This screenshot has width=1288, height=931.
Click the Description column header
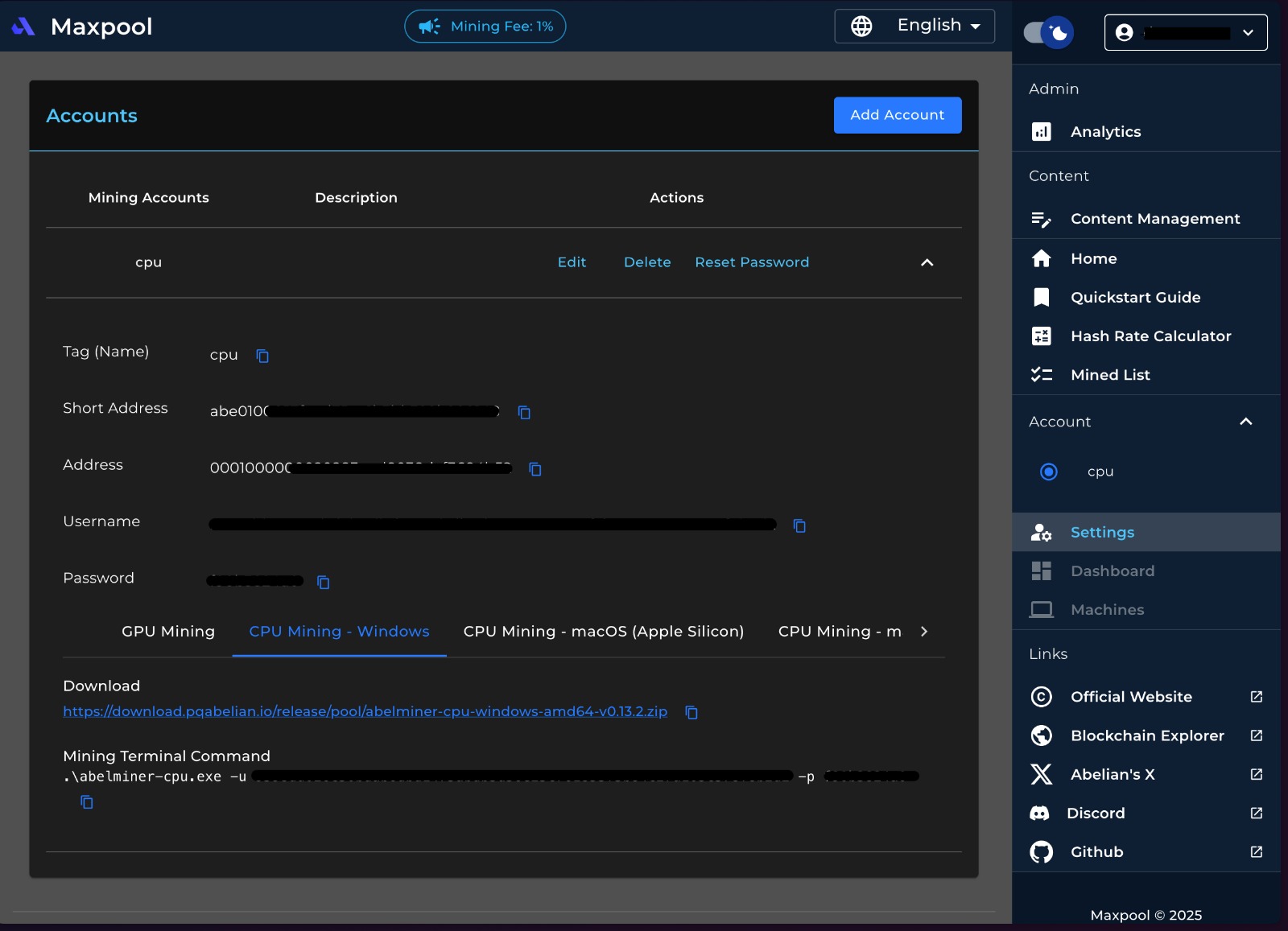(x=356, y=198)
